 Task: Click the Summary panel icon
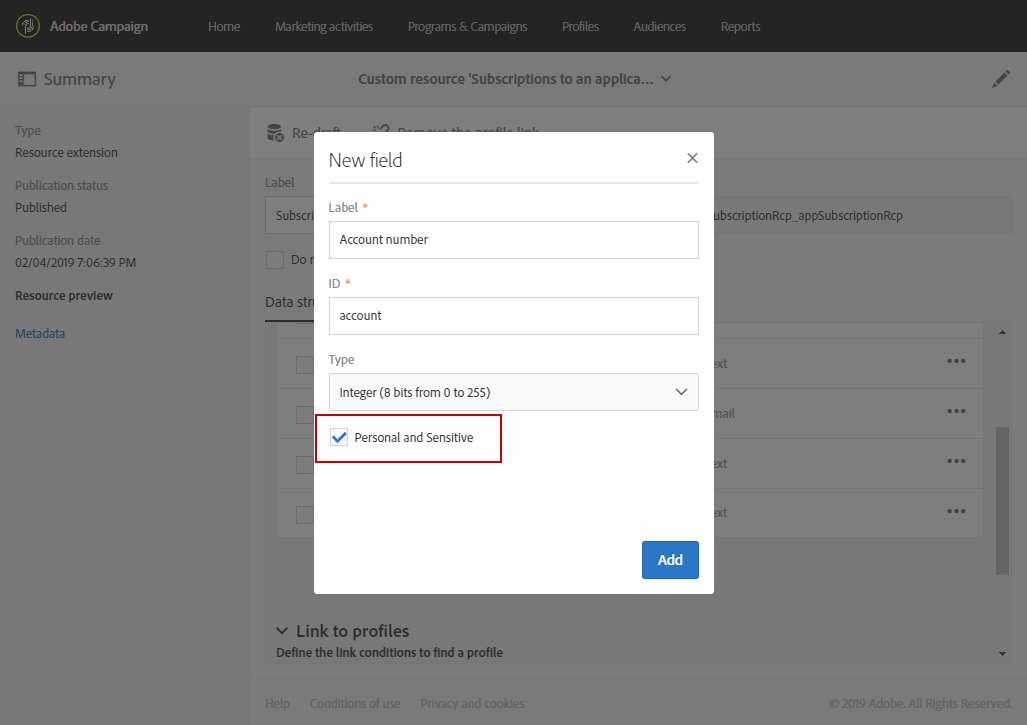tap(27, 79)
